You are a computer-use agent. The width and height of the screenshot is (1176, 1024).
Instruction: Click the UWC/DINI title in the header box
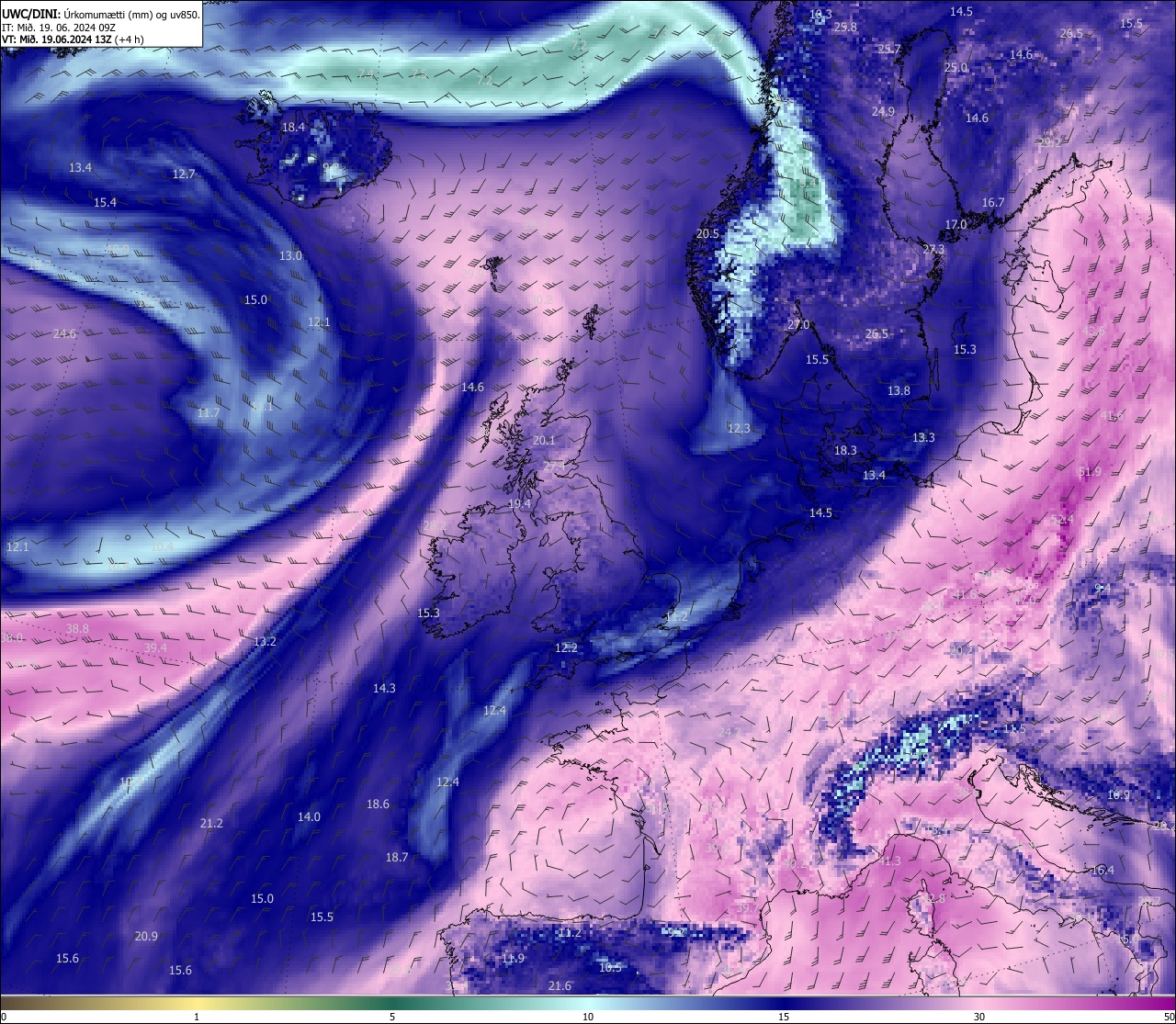pos(31,14)
